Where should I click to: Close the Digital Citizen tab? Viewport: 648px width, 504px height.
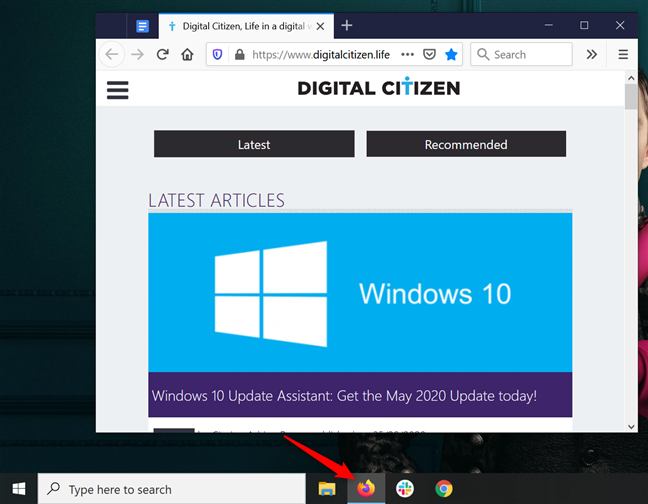(x=320, y=26)
